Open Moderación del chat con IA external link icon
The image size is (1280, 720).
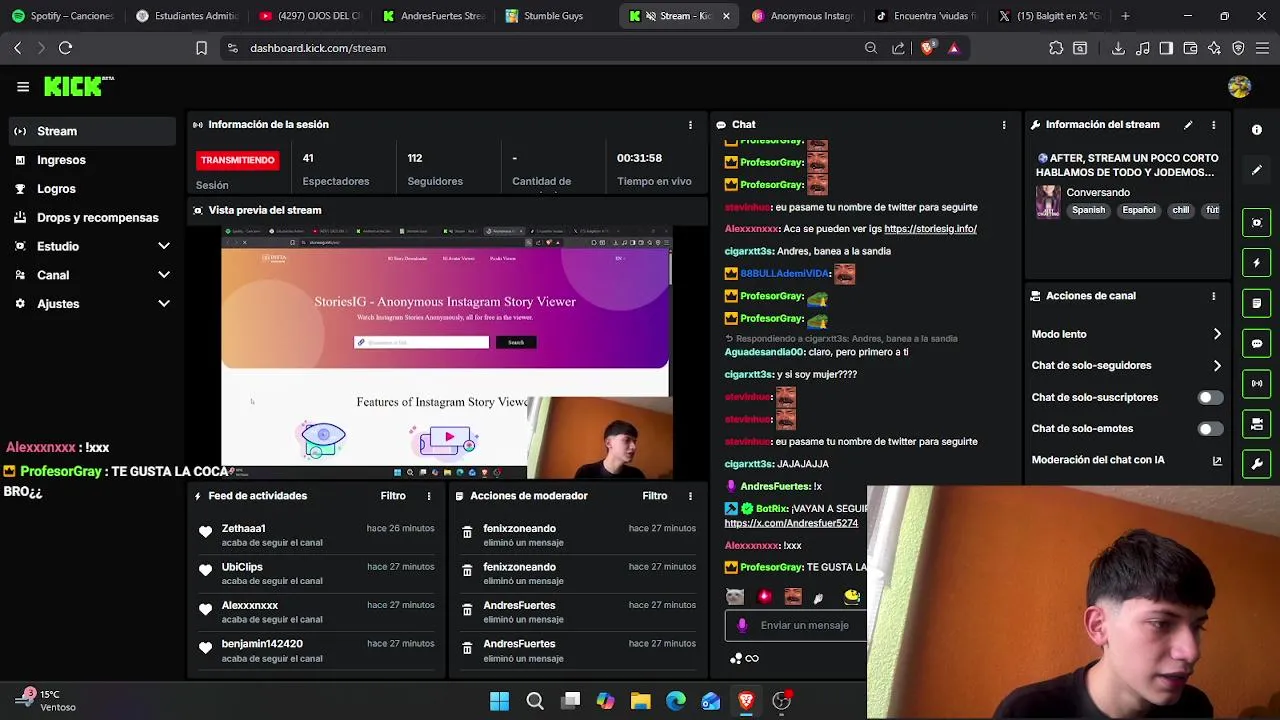[1217, 461]
